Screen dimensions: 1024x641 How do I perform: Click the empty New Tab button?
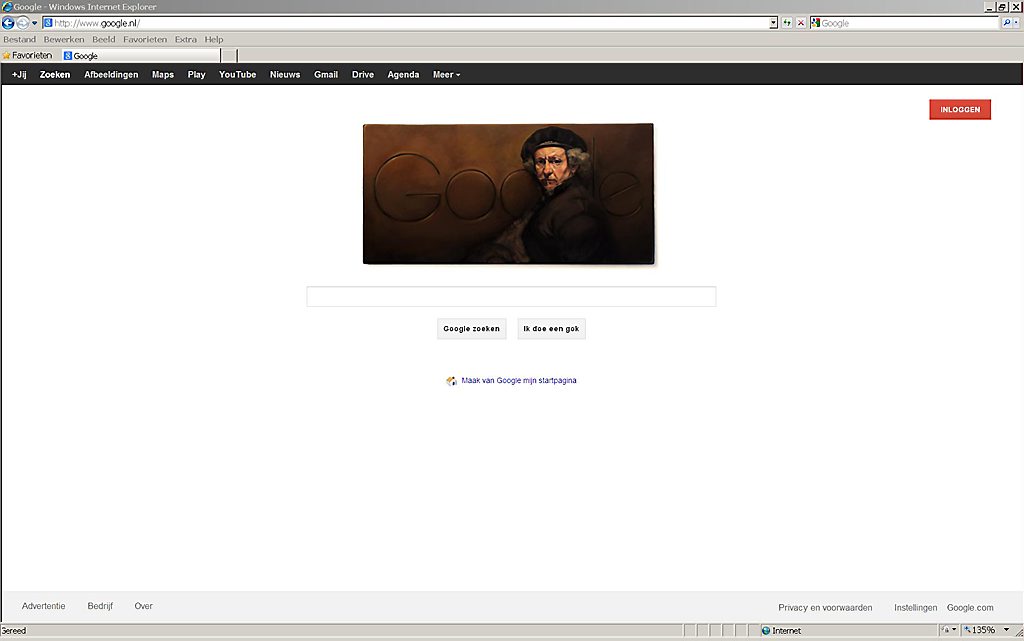point(229,55)
